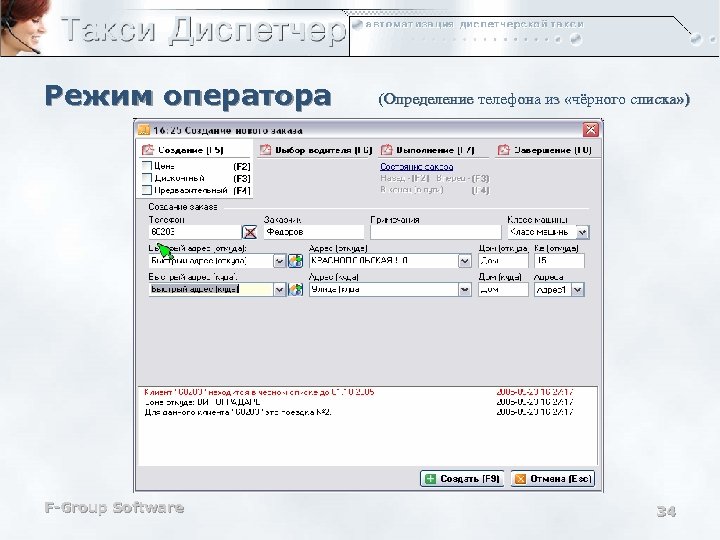
Task: Switch to the Создание (F5) tab
Action: tap(195, 150)
